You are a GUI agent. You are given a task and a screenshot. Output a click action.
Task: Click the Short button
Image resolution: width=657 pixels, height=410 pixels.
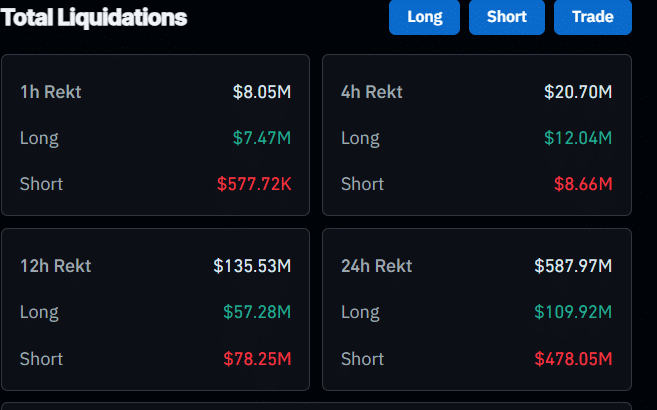(506, 17)
